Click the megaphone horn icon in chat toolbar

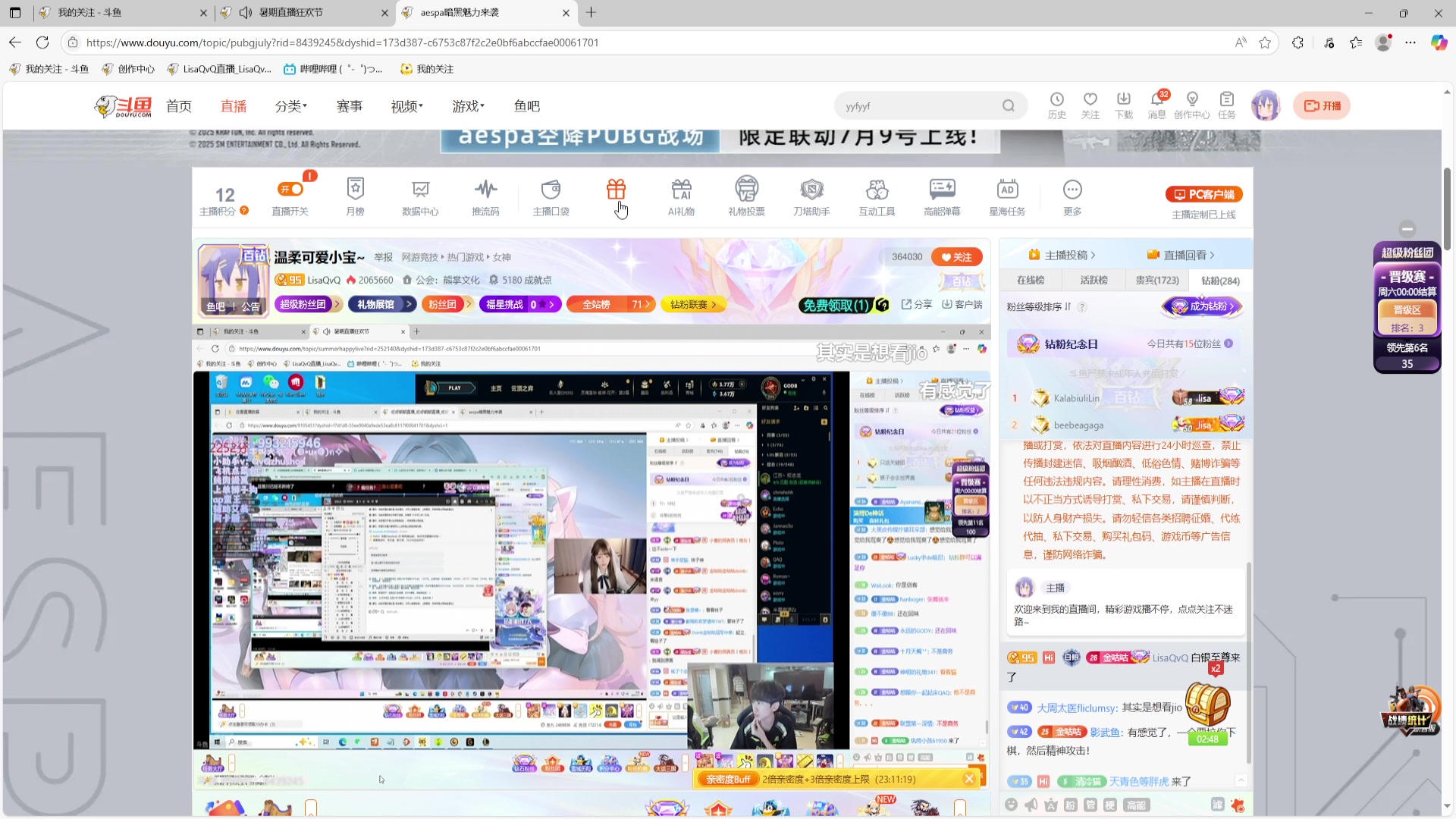tap(1031, 805)
